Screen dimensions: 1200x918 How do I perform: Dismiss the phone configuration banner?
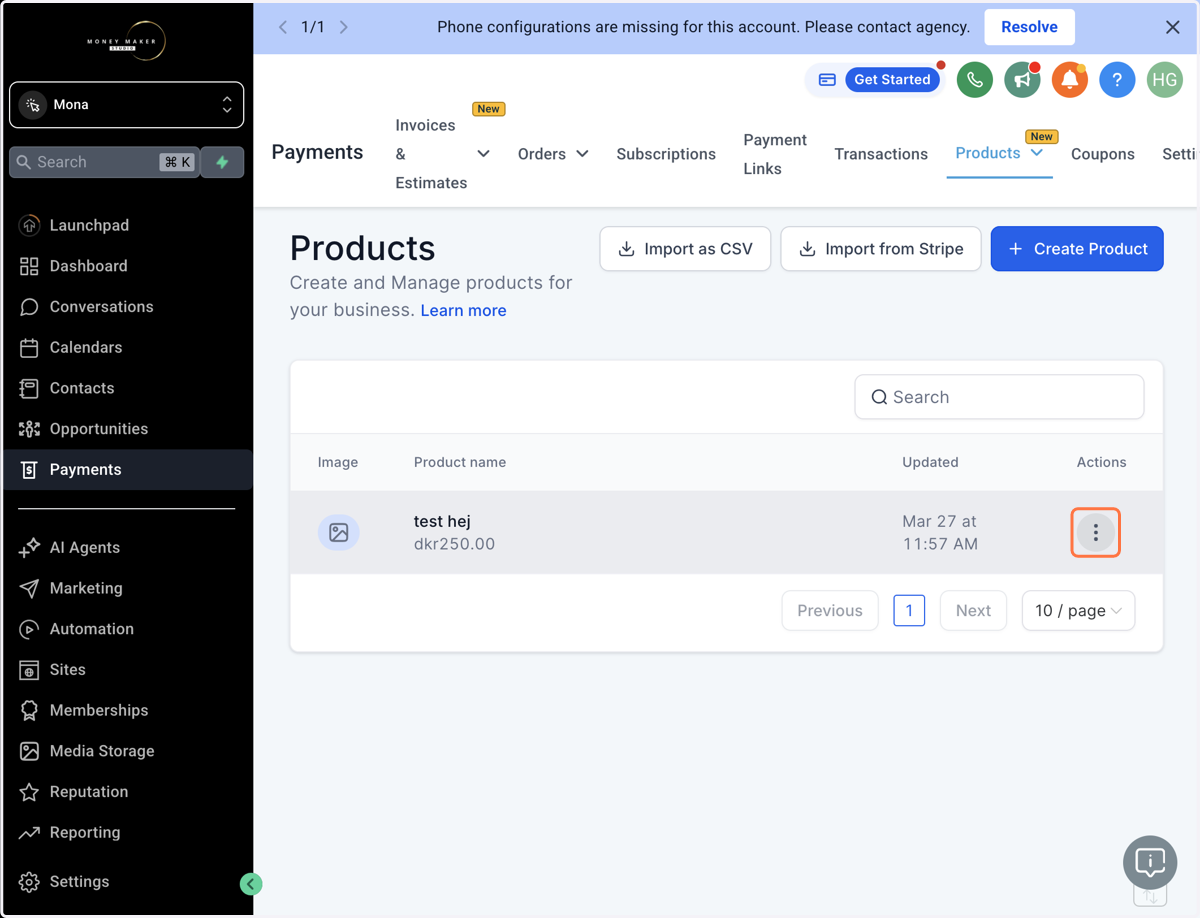(1173, 27)
